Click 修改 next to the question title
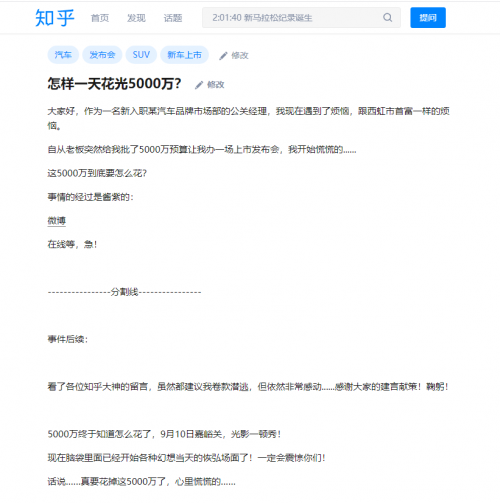Image resolution: width=500 pixels, height=503 pixels. click(x=216, y=85)
